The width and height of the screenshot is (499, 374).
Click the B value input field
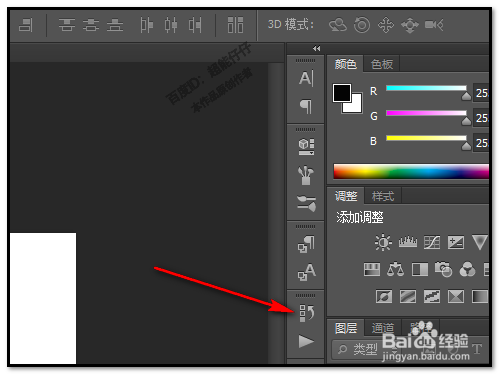481,143
